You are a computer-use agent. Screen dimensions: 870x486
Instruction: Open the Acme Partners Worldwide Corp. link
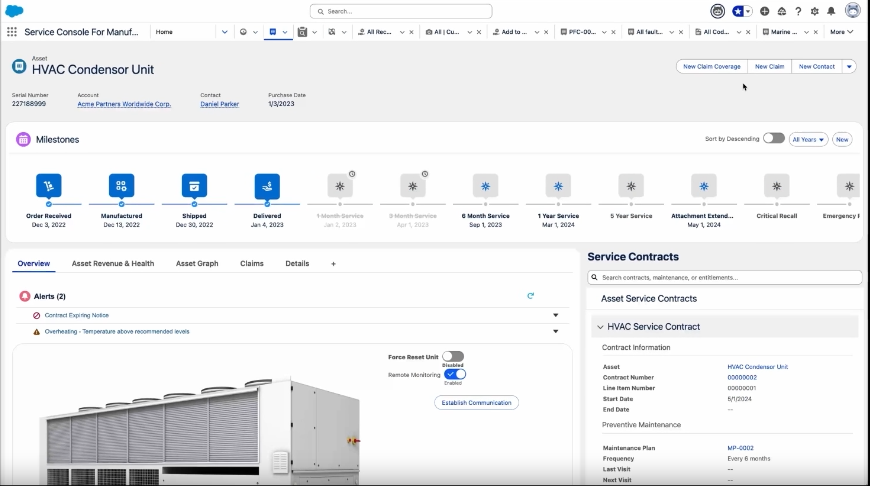pos(124,104)
